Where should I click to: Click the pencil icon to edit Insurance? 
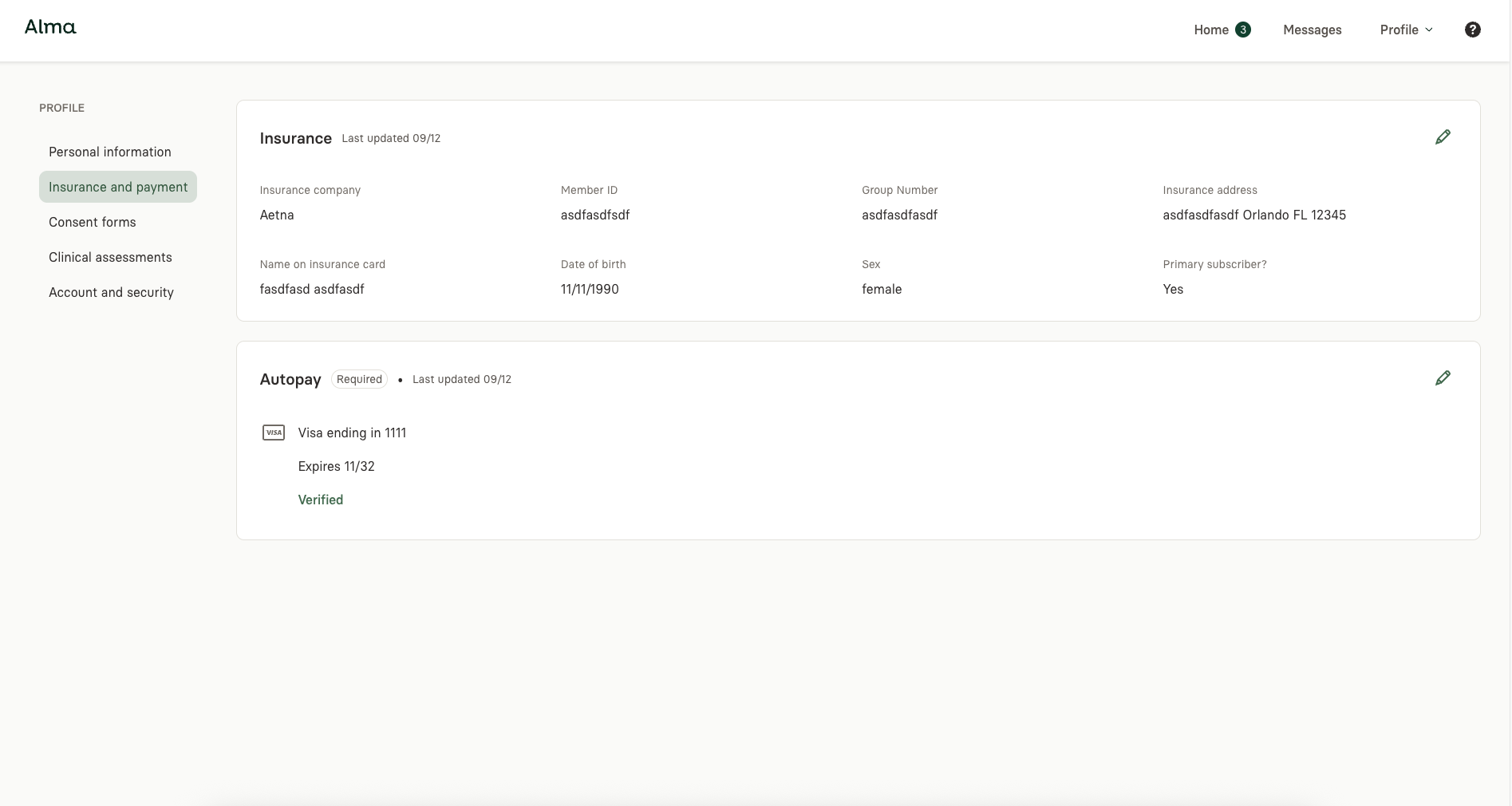click(x=1442, y=136)
